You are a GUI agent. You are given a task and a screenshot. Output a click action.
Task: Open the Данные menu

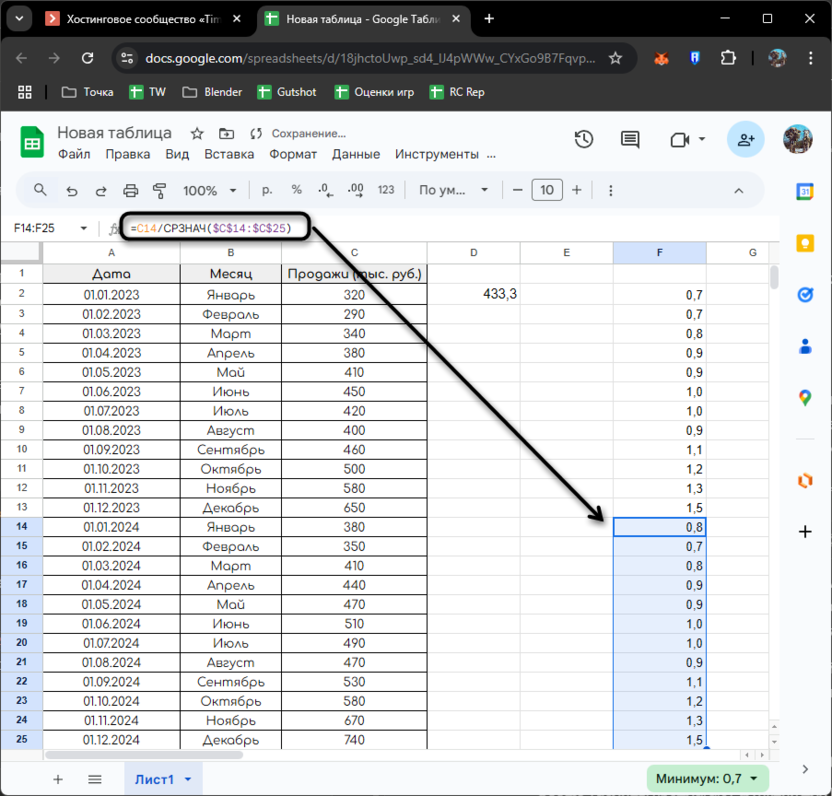click(356, 154)
